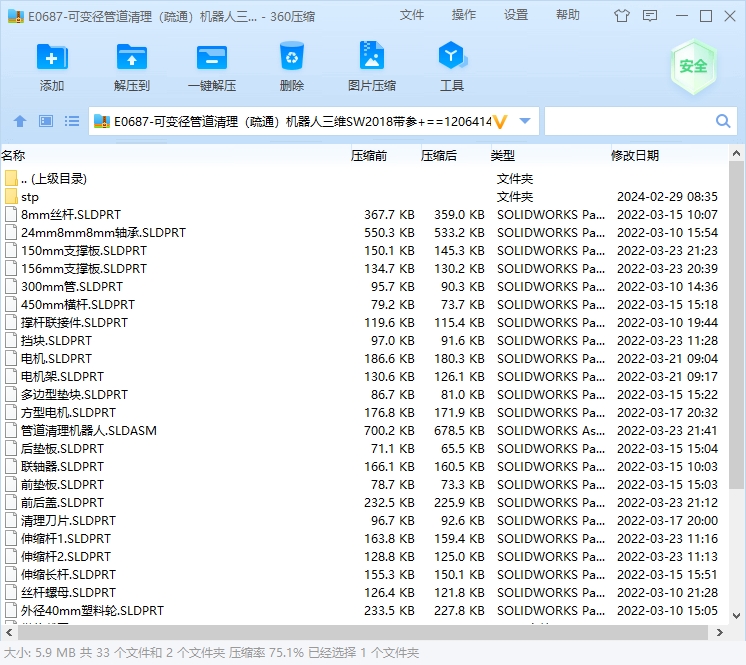Select file 方型电机.SLDPRT
Image resolution: width=746 pixels, height=665 pixels.
[69, 412]
